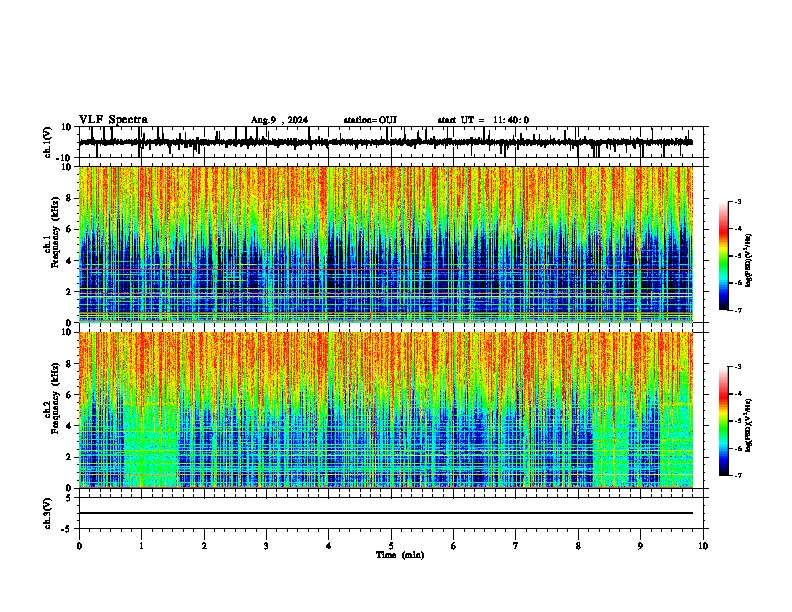Click the "Time (min)" axis title
Image resolution: width=792 pixels, height=612 pixels.
pyautogui.click(x=400, y=555)
